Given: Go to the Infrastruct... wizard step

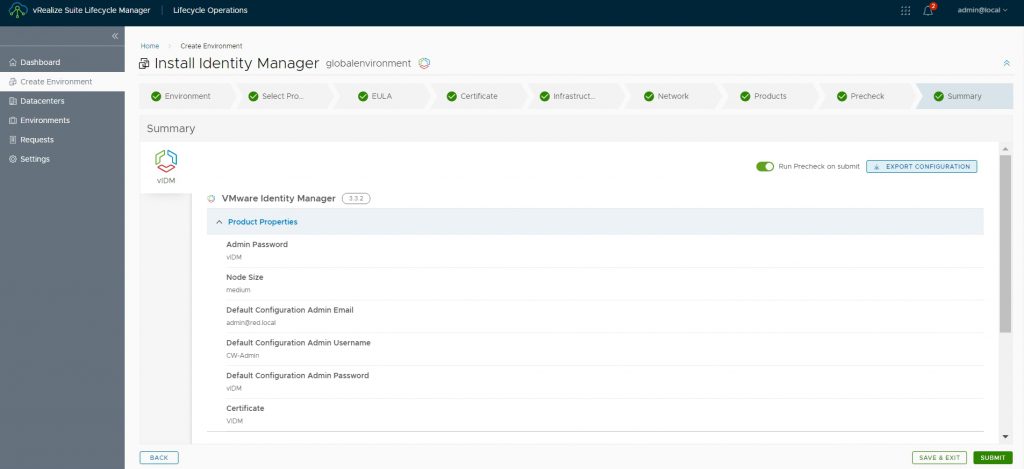Looking at the screenshot, I should pyautogui.click(x=575, y=96).
